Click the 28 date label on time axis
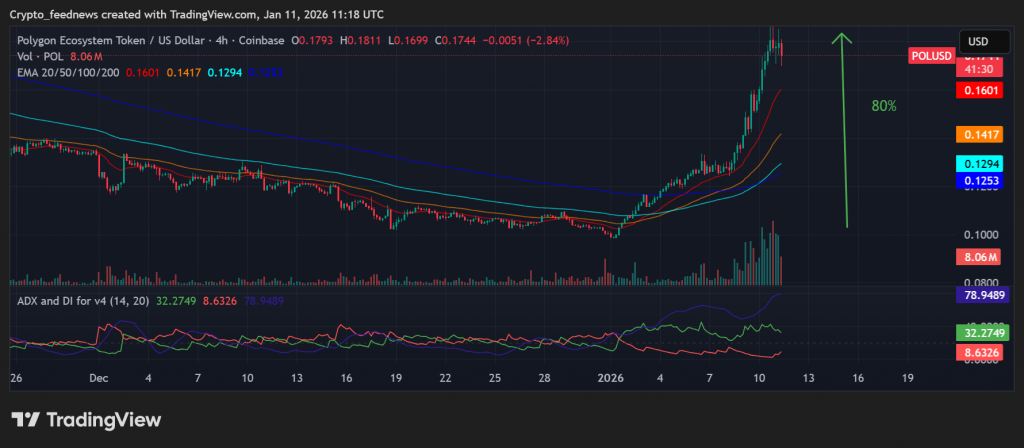The height and width of the screenshot is (448, 1024). tap(545, 378)
